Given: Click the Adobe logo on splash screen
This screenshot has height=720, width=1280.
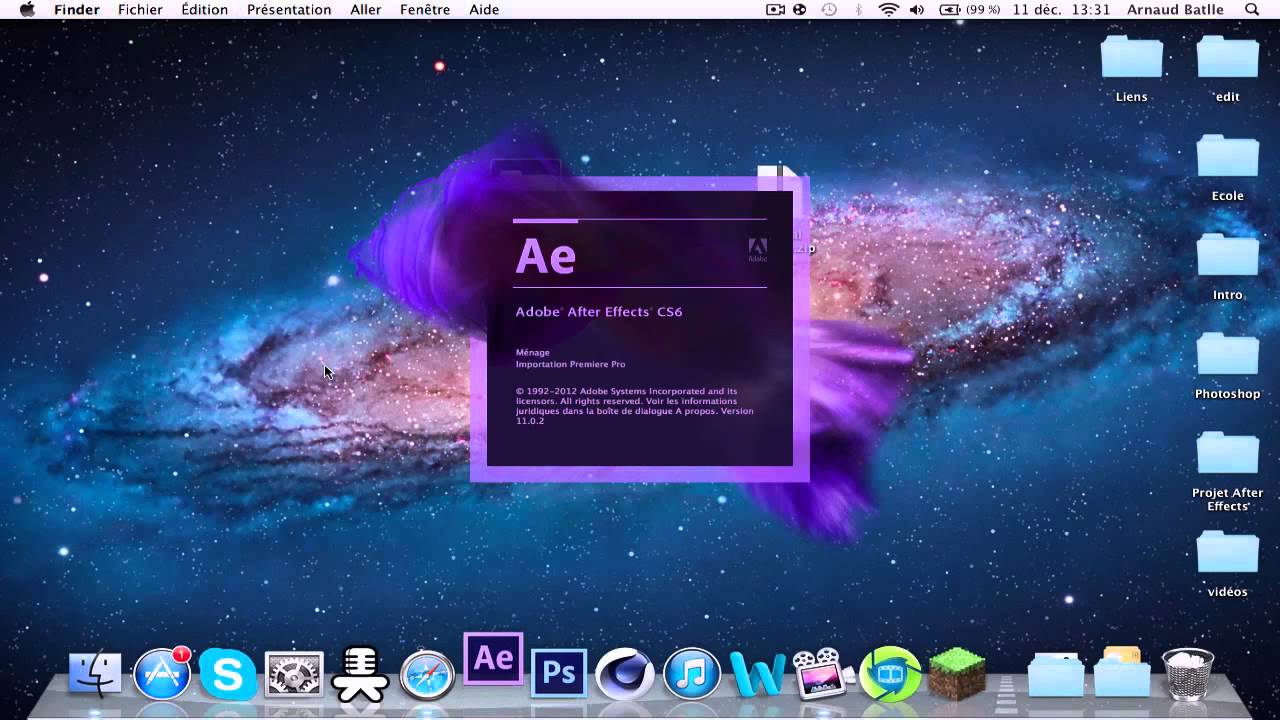Looking at the screenshot, I should click(x=757, y=250).
